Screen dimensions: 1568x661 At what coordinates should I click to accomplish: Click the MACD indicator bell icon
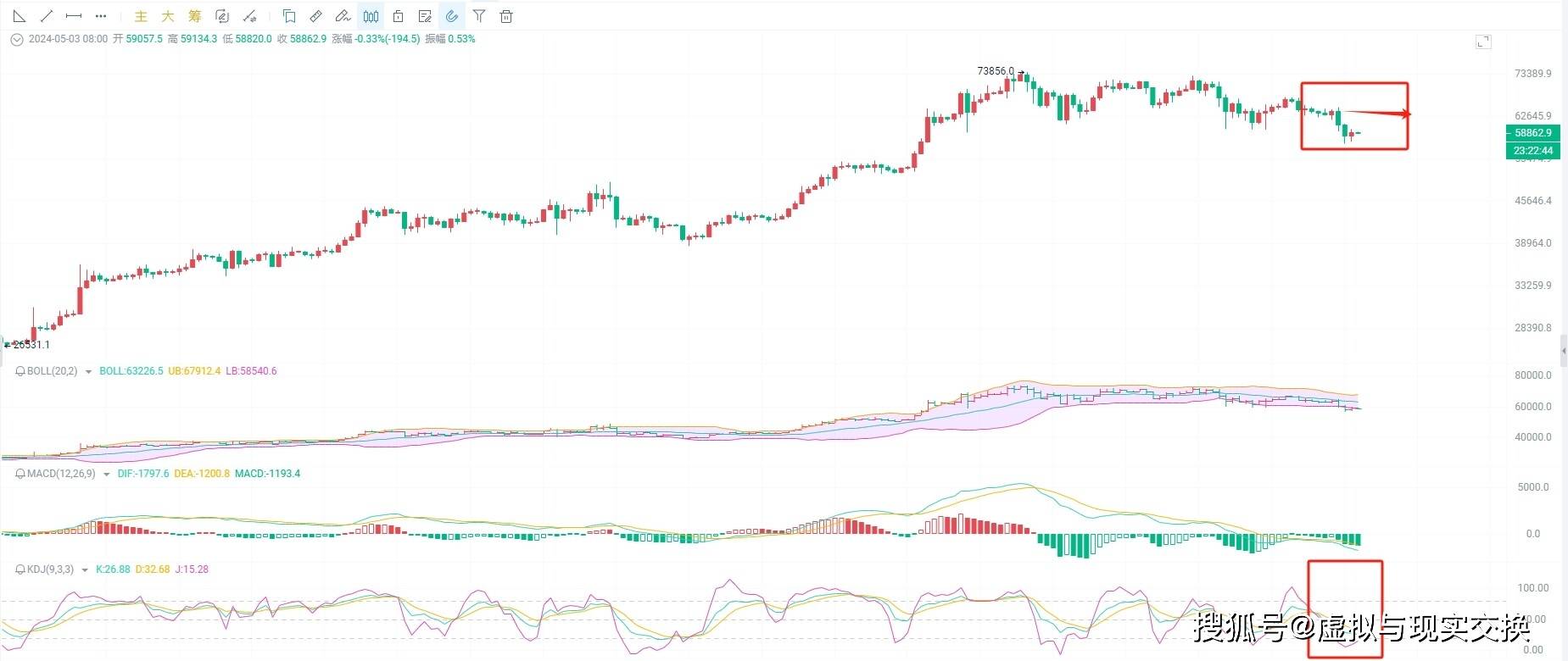tap(20, 474)
